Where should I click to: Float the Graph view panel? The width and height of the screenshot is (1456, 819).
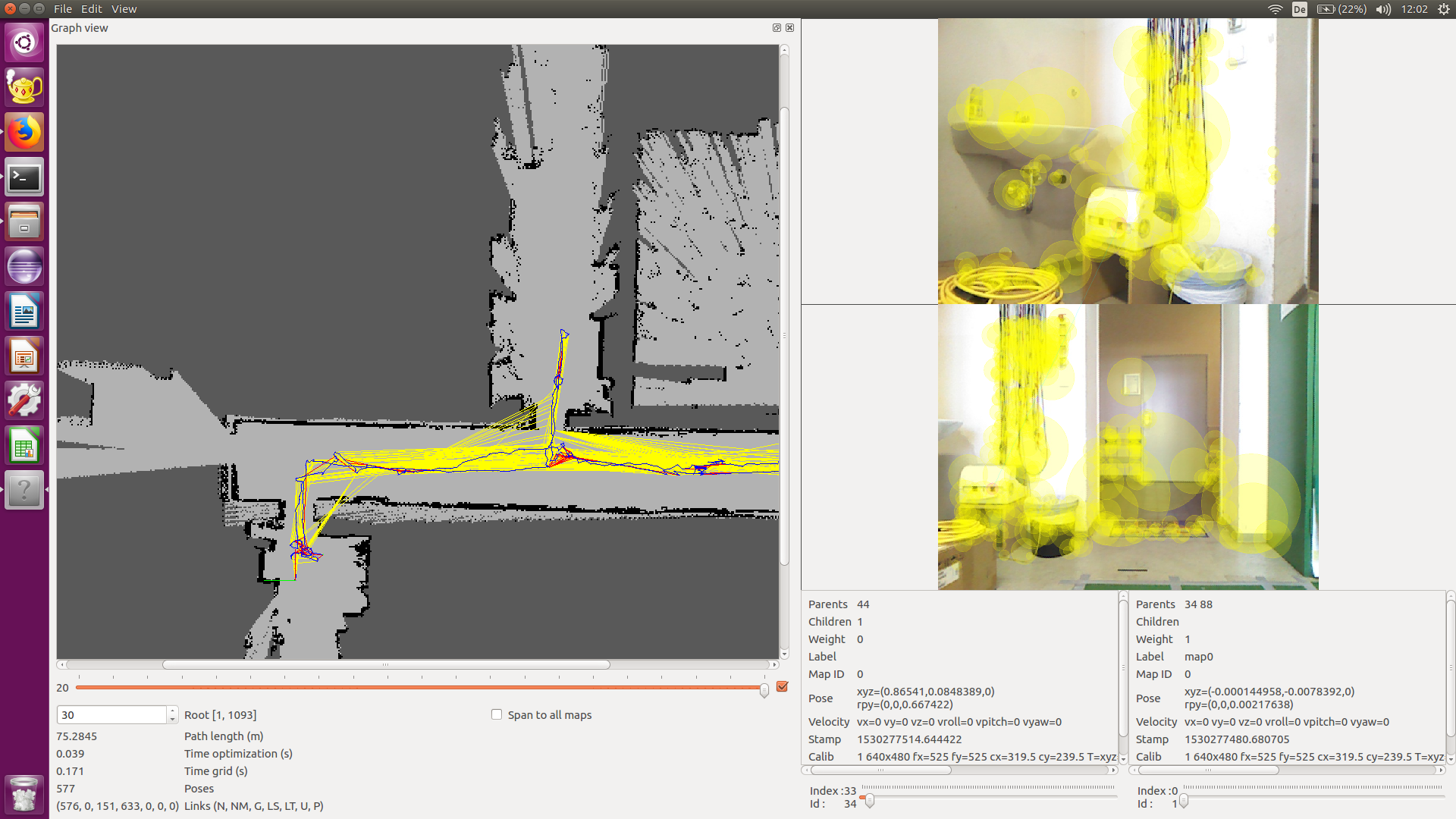tap(777, 28)
